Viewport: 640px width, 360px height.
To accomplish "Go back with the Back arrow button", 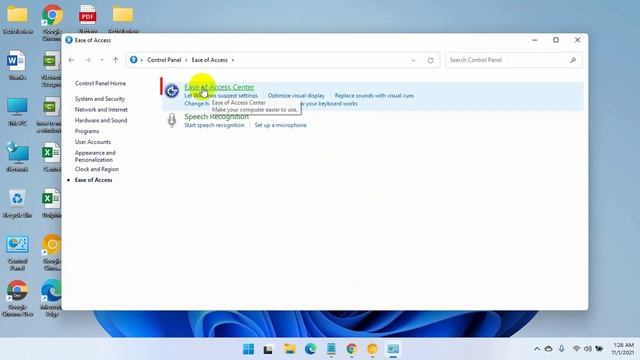I will [x=71, y=60].
